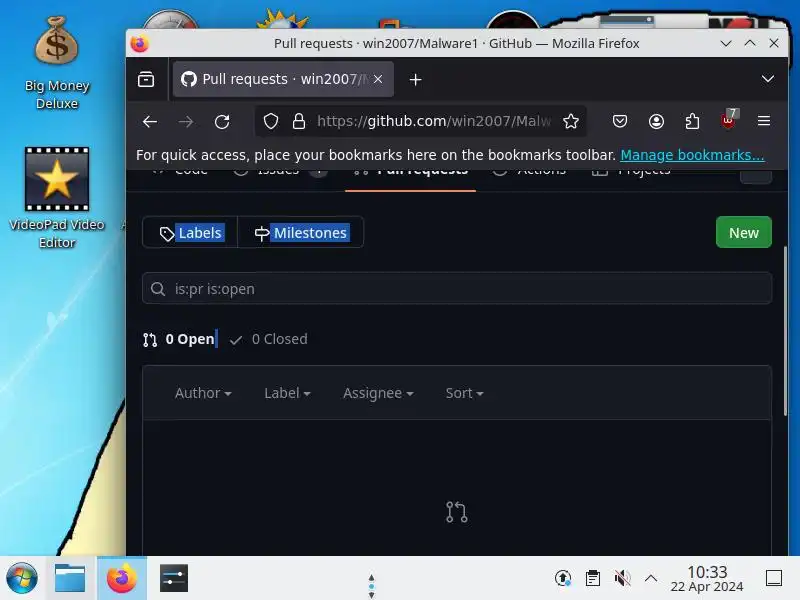Click the page vertical scrollbar thumb
This screenshot has height=600, width=800.
[785, 331]
